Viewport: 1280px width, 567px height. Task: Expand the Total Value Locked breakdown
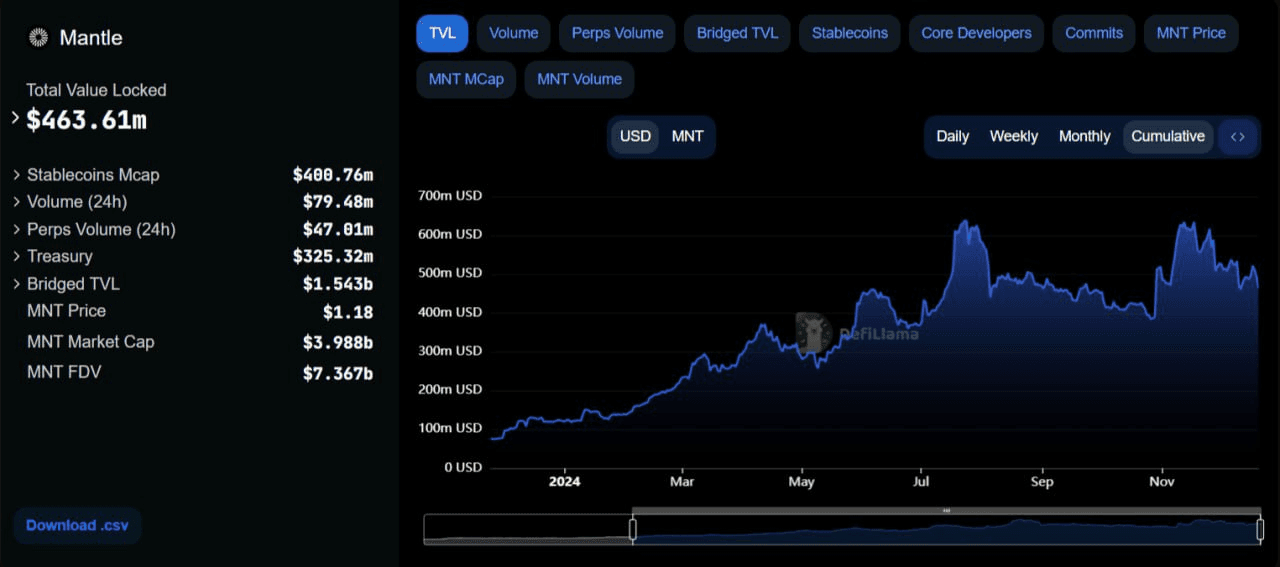15,118
